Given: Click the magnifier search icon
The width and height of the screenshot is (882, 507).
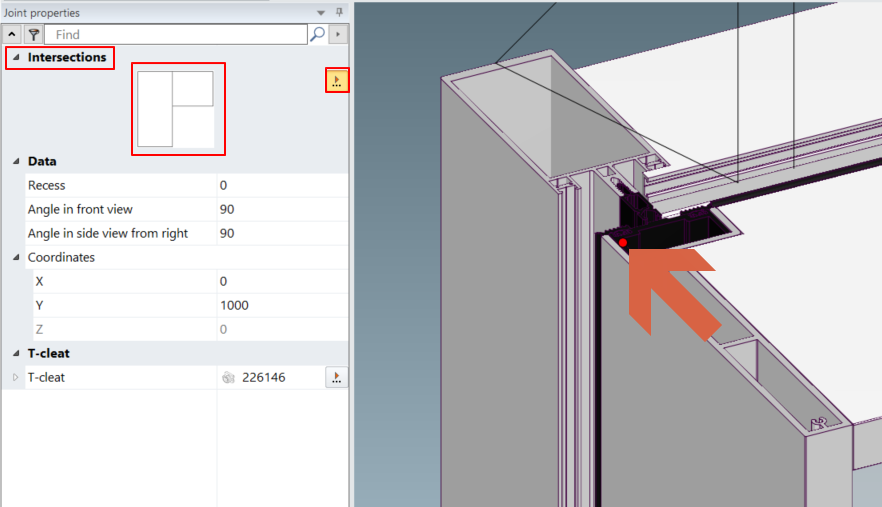Looking at the screenshot, I should 317,34.
